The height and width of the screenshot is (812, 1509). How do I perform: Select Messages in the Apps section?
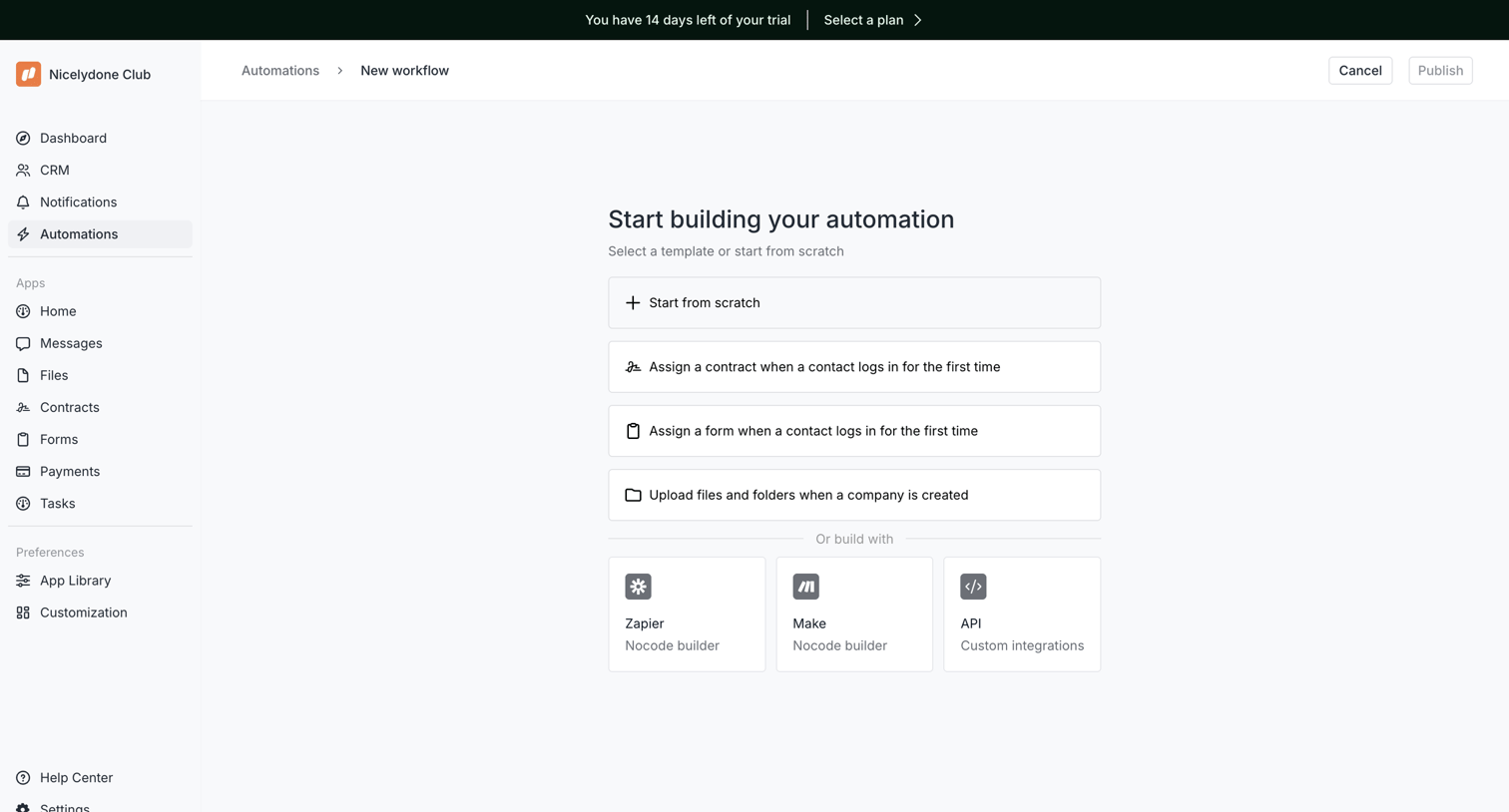click(100, 343)
